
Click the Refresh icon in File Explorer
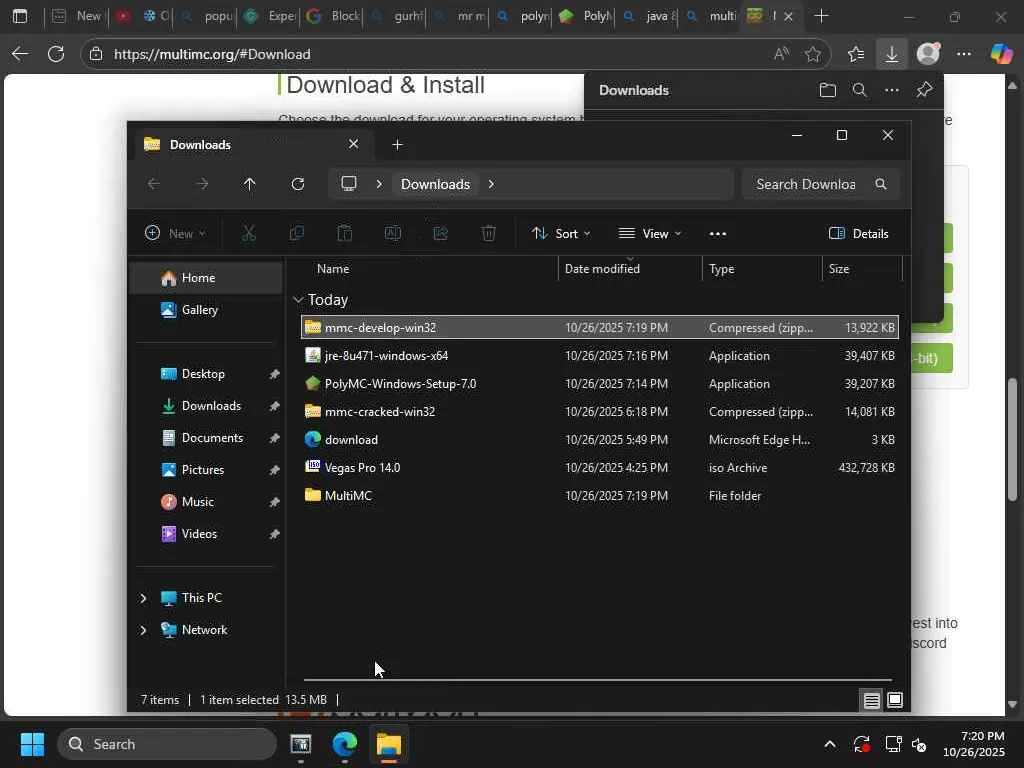(297, 184)
